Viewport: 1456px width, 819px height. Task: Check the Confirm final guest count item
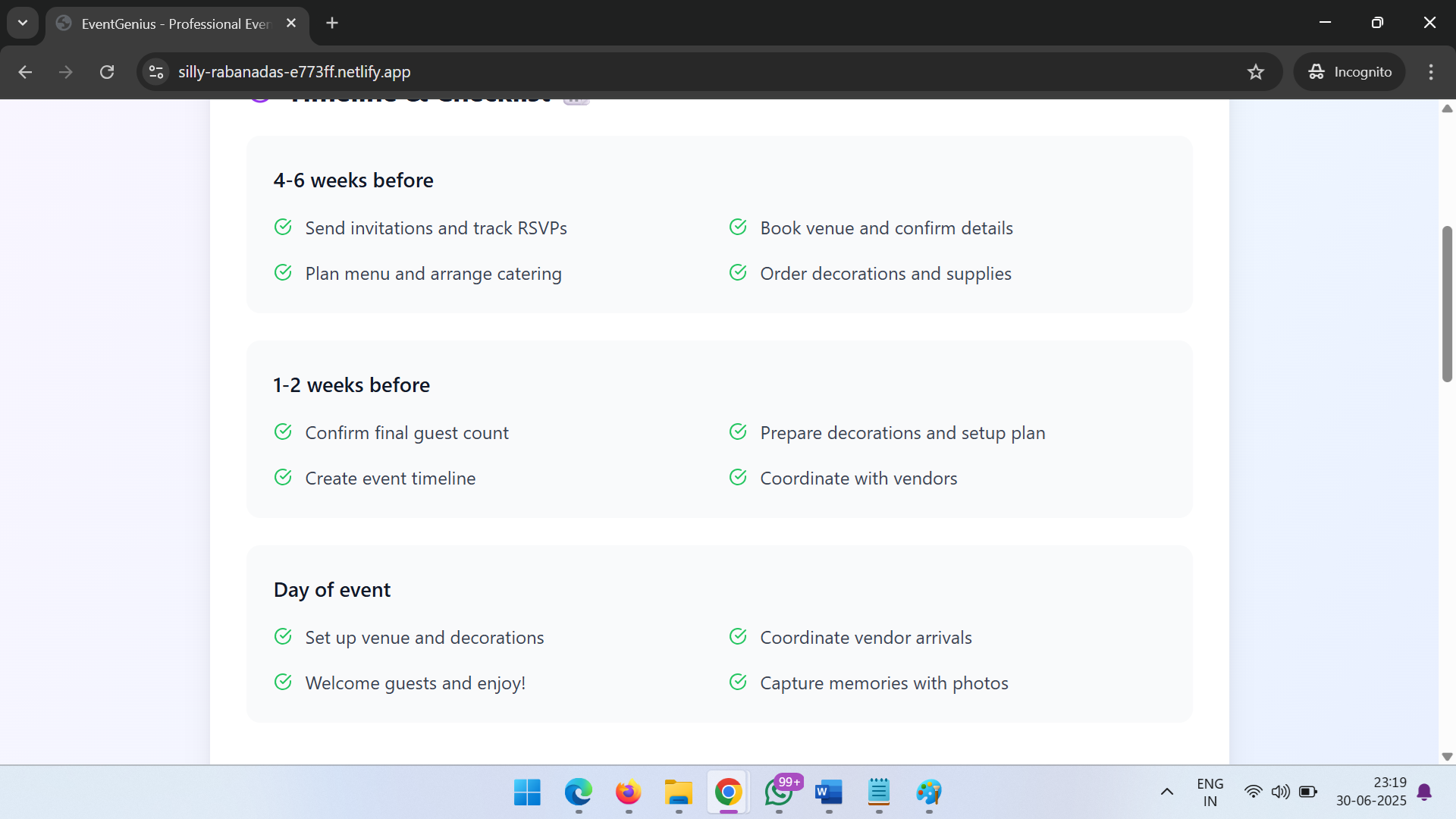[283, 432]
